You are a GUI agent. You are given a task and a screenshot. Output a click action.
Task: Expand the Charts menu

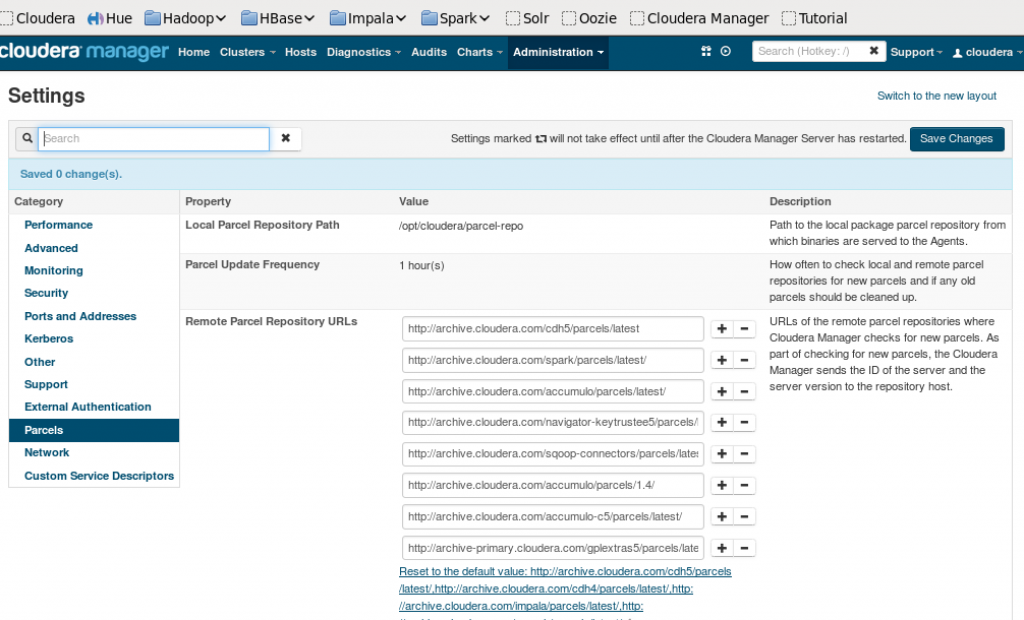tap(480, 52)
